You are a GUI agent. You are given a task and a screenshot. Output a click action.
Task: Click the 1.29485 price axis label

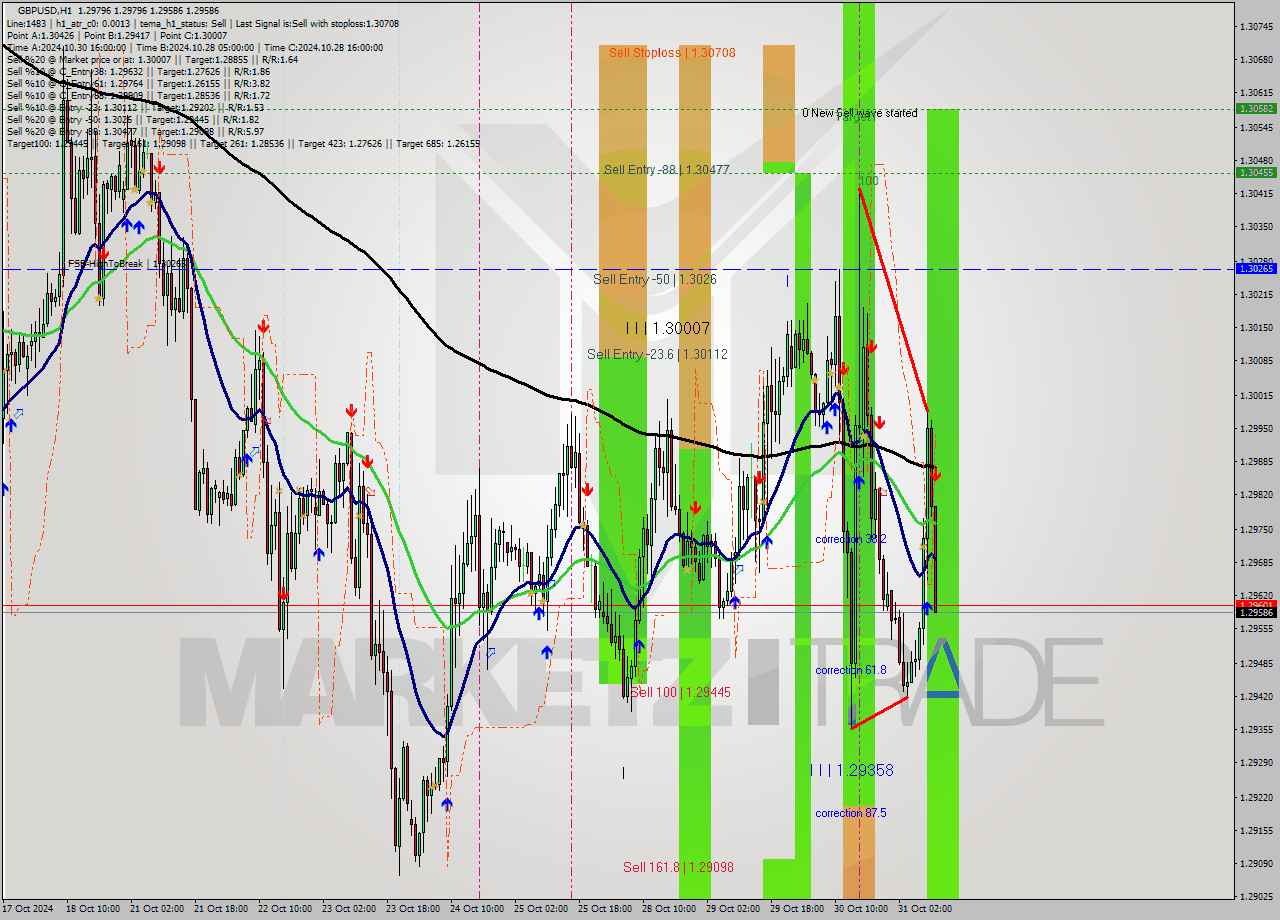[1256, 663]
